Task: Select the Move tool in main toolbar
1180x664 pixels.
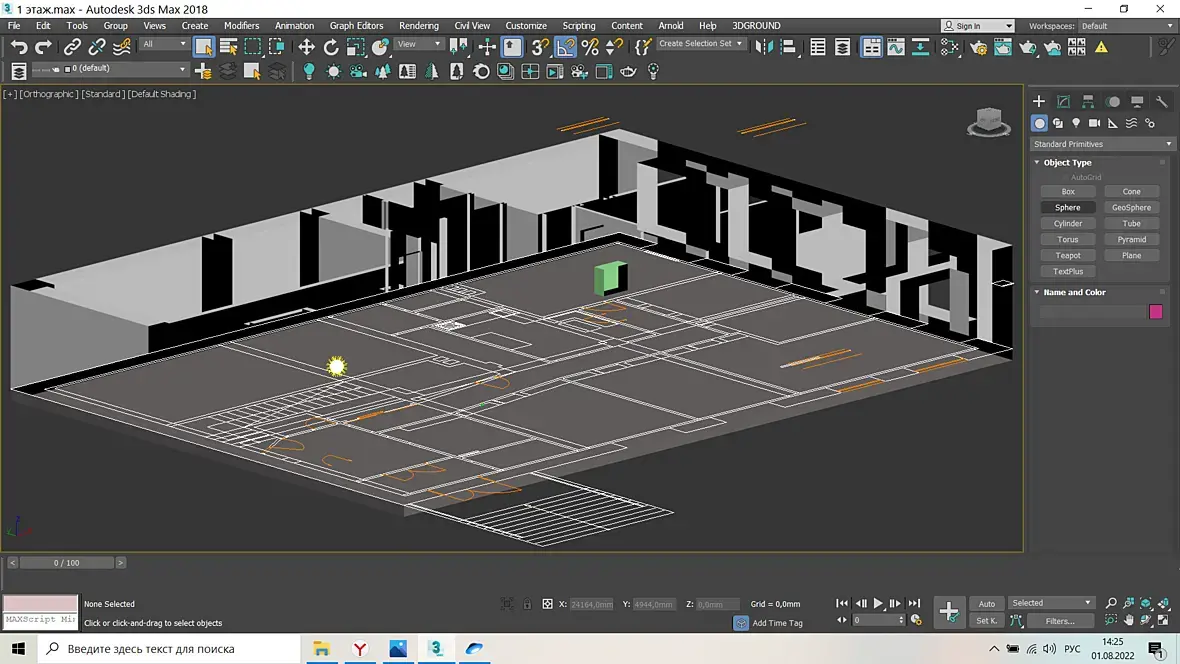Action: 306,47
